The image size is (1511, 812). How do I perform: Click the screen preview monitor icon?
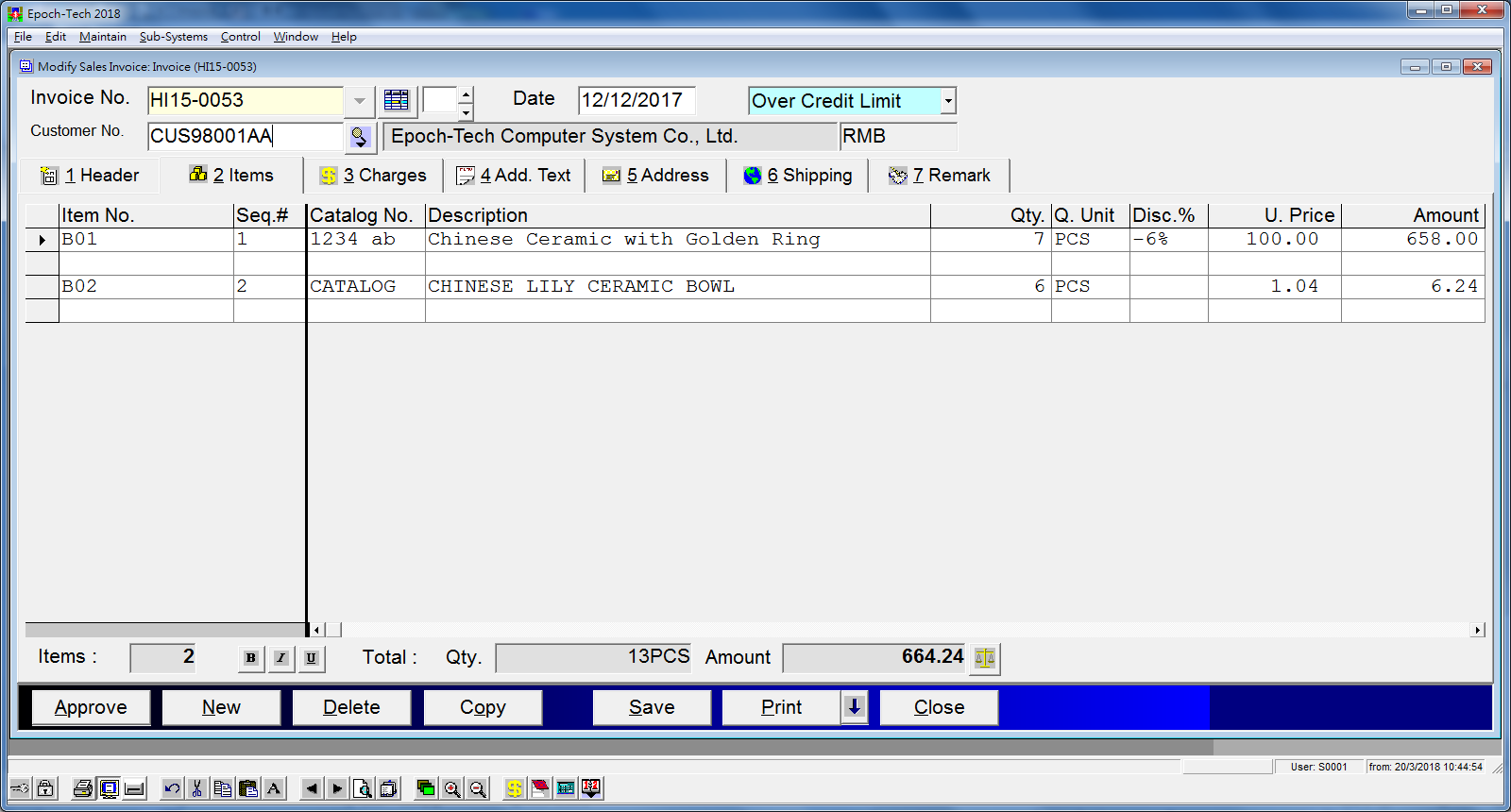tap(110, 788)
